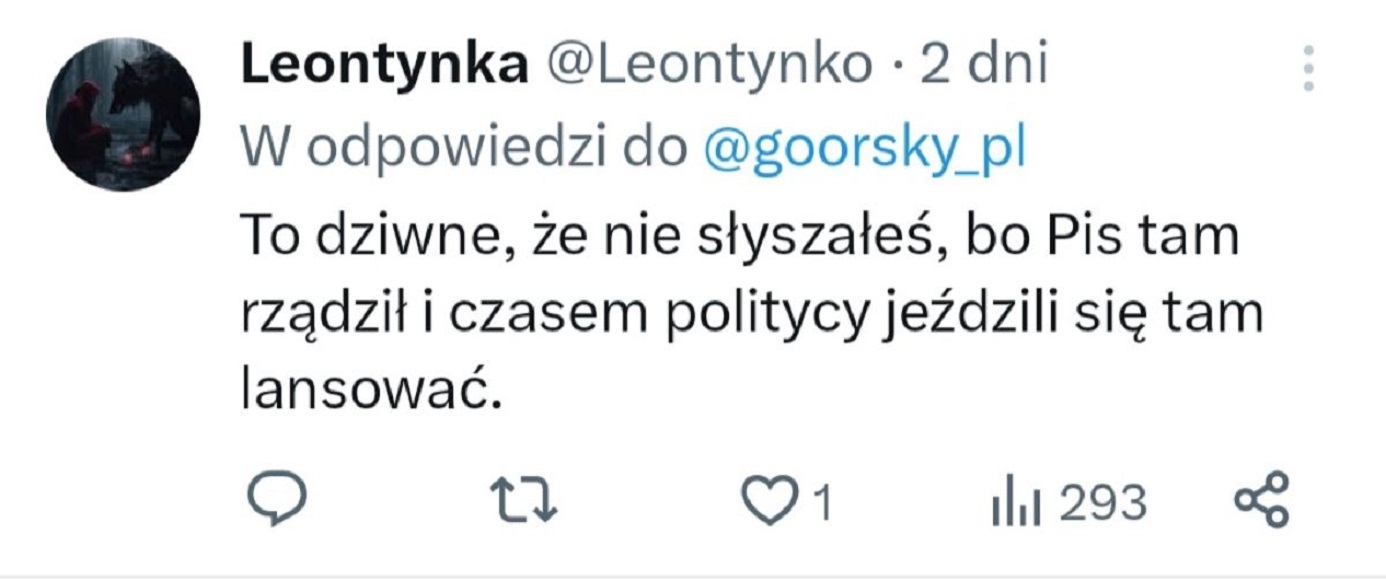Click the 293 views count
1386x580 pixels.
[x=1102, y=503]
